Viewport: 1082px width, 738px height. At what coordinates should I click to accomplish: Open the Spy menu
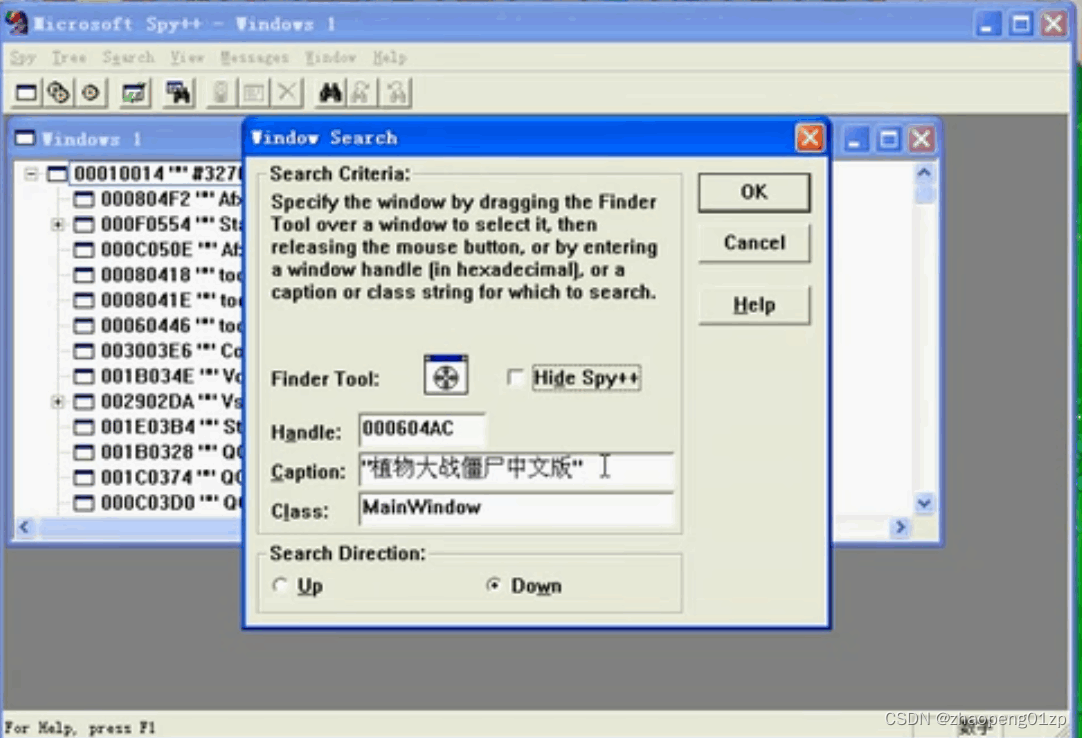(x=23, y=57)
